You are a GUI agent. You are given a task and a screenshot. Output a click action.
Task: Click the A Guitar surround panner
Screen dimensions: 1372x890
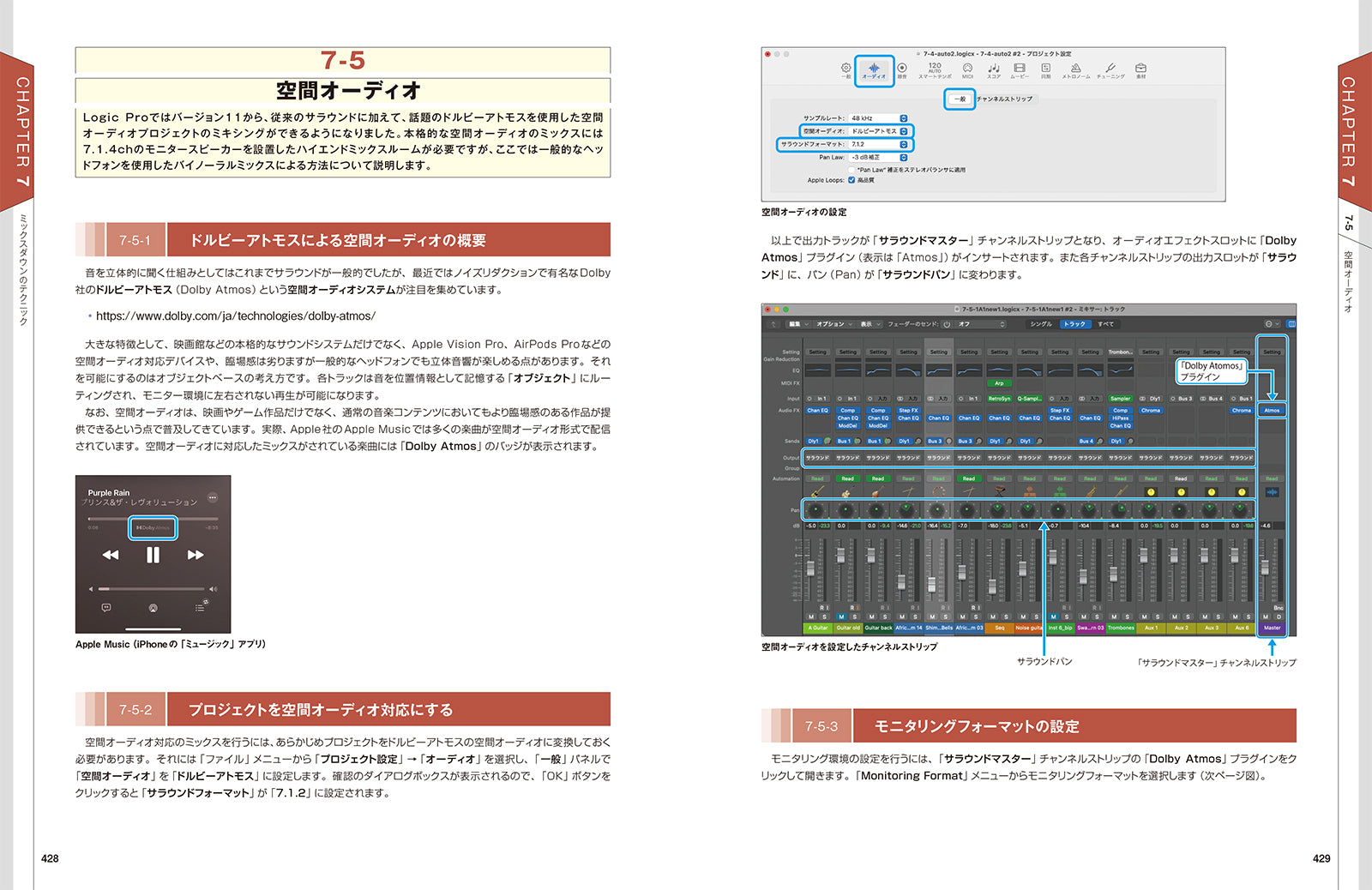tap(817, 510)
